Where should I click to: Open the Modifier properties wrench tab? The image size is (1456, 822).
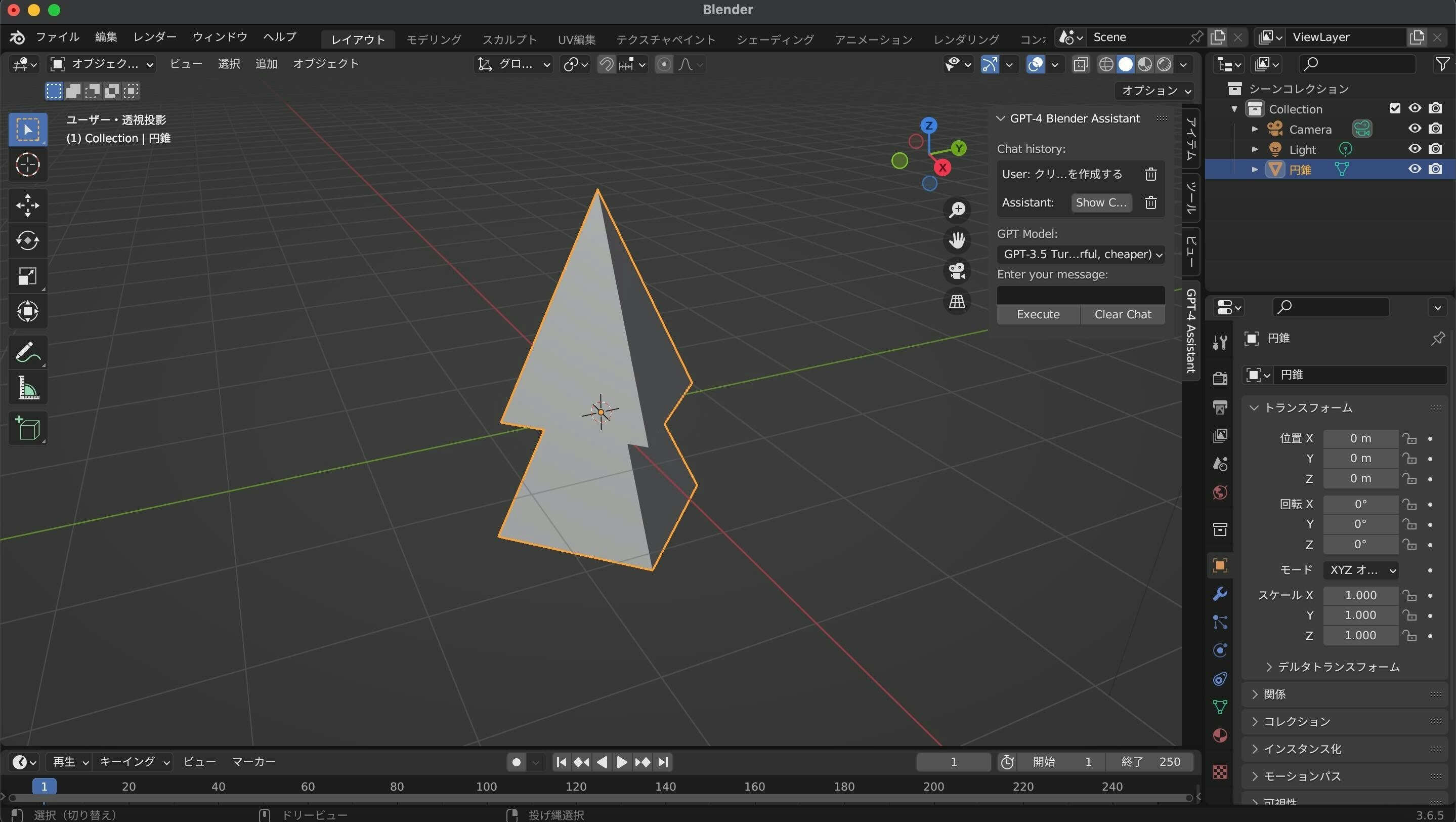(1220, 594)
